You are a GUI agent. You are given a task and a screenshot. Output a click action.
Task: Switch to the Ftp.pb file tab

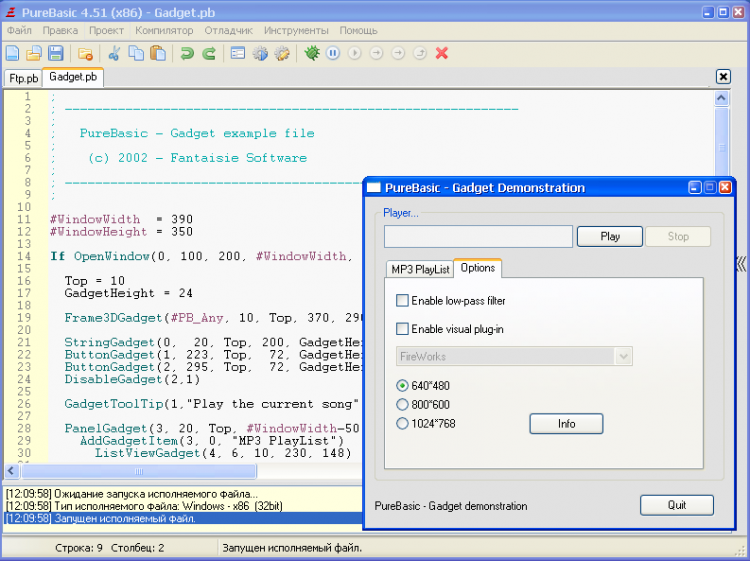point(23,78)
